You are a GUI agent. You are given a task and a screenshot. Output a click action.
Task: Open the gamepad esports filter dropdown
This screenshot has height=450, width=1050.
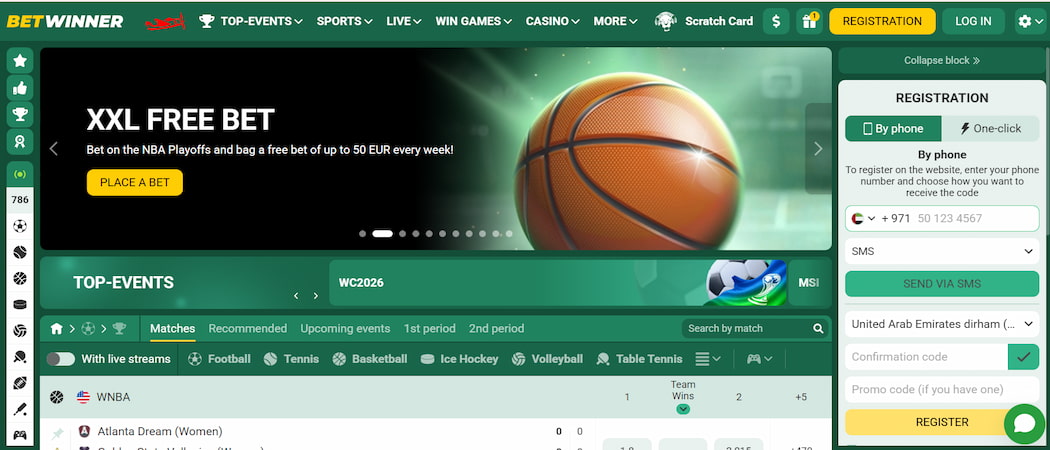[759, 359]
